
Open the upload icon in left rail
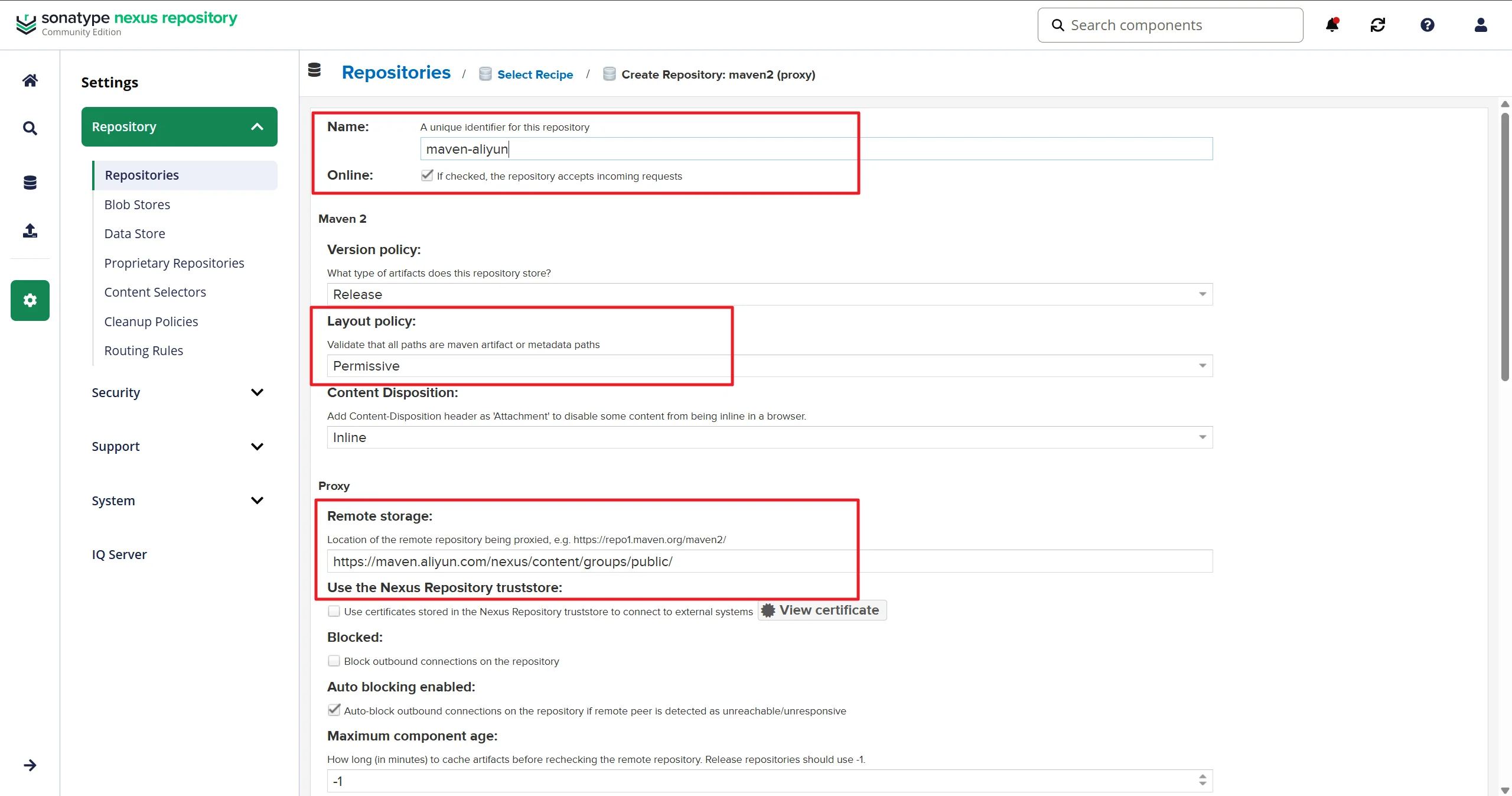[30, 230]
